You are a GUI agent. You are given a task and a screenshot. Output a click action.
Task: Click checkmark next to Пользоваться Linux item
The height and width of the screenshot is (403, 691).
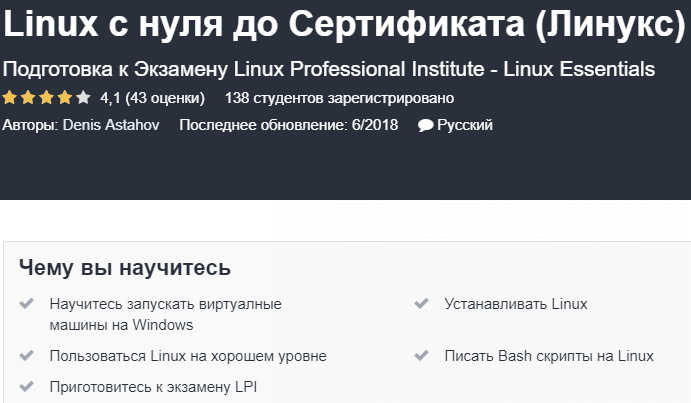click(26, 356)
